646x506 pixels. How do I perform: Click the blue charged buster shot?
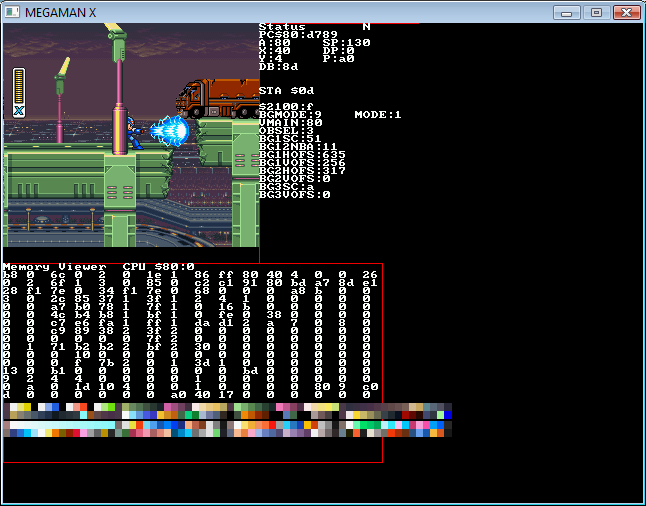[170, 130]
